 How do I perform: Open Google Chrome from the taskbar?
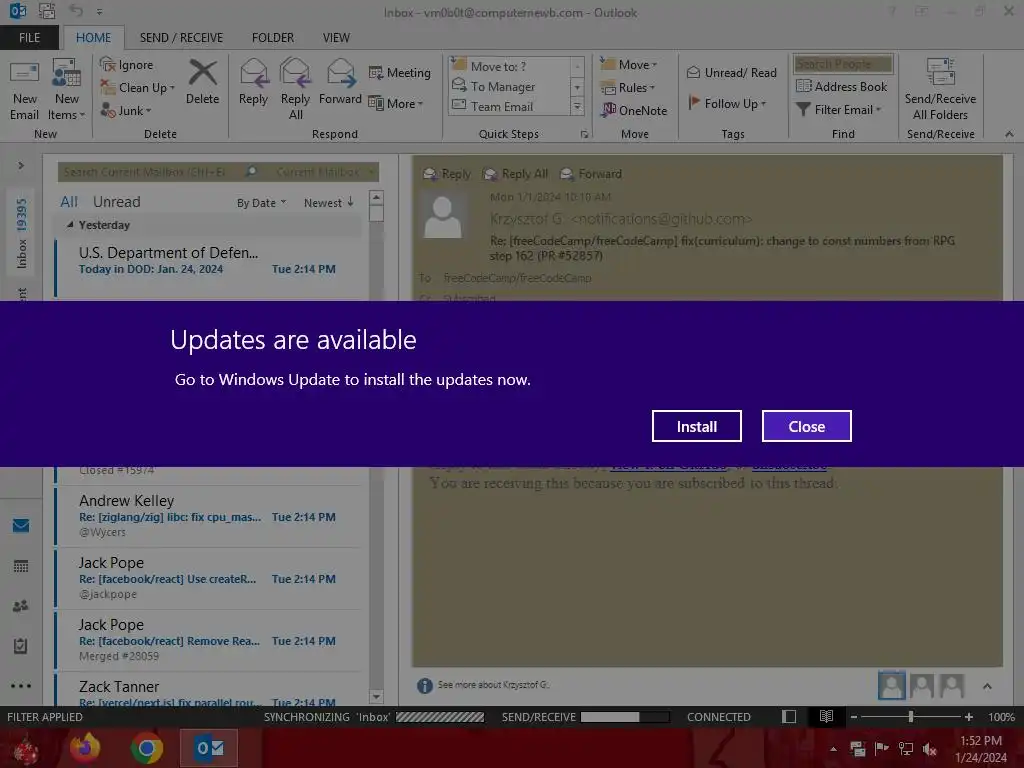(147, 748)
